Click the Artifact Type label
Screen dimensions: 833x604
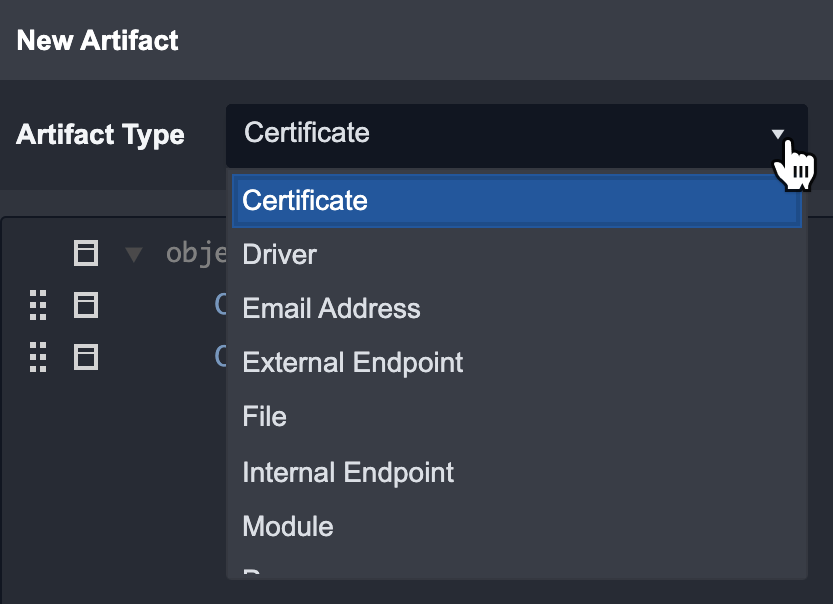pos(100,135)
